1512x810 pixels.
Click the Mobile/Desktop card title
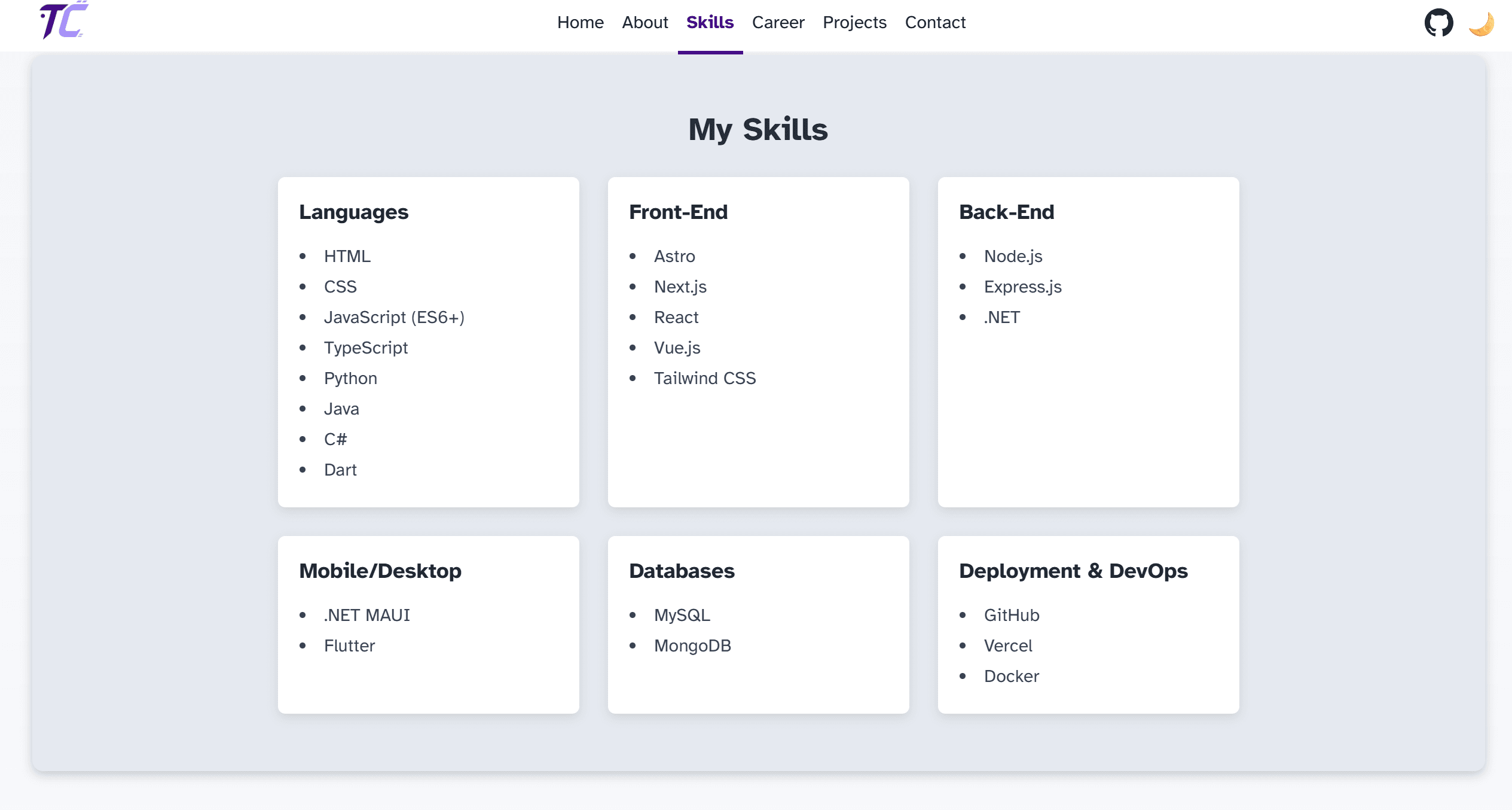click(x=380, y=571)
